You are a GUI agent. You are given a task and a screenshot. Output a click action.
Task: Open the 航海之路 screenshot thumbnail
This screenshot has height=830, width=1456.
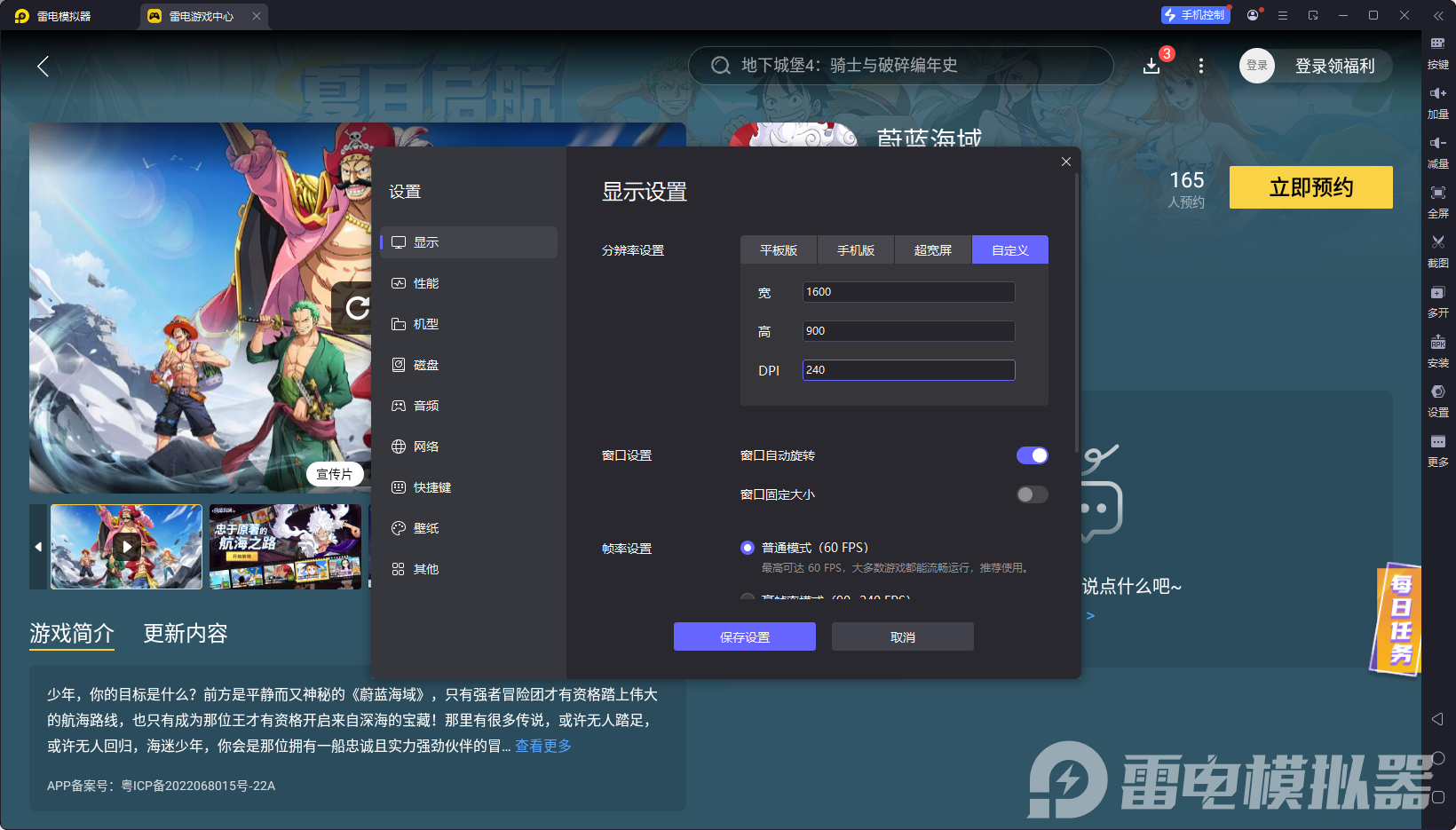[x=285, y=547]
